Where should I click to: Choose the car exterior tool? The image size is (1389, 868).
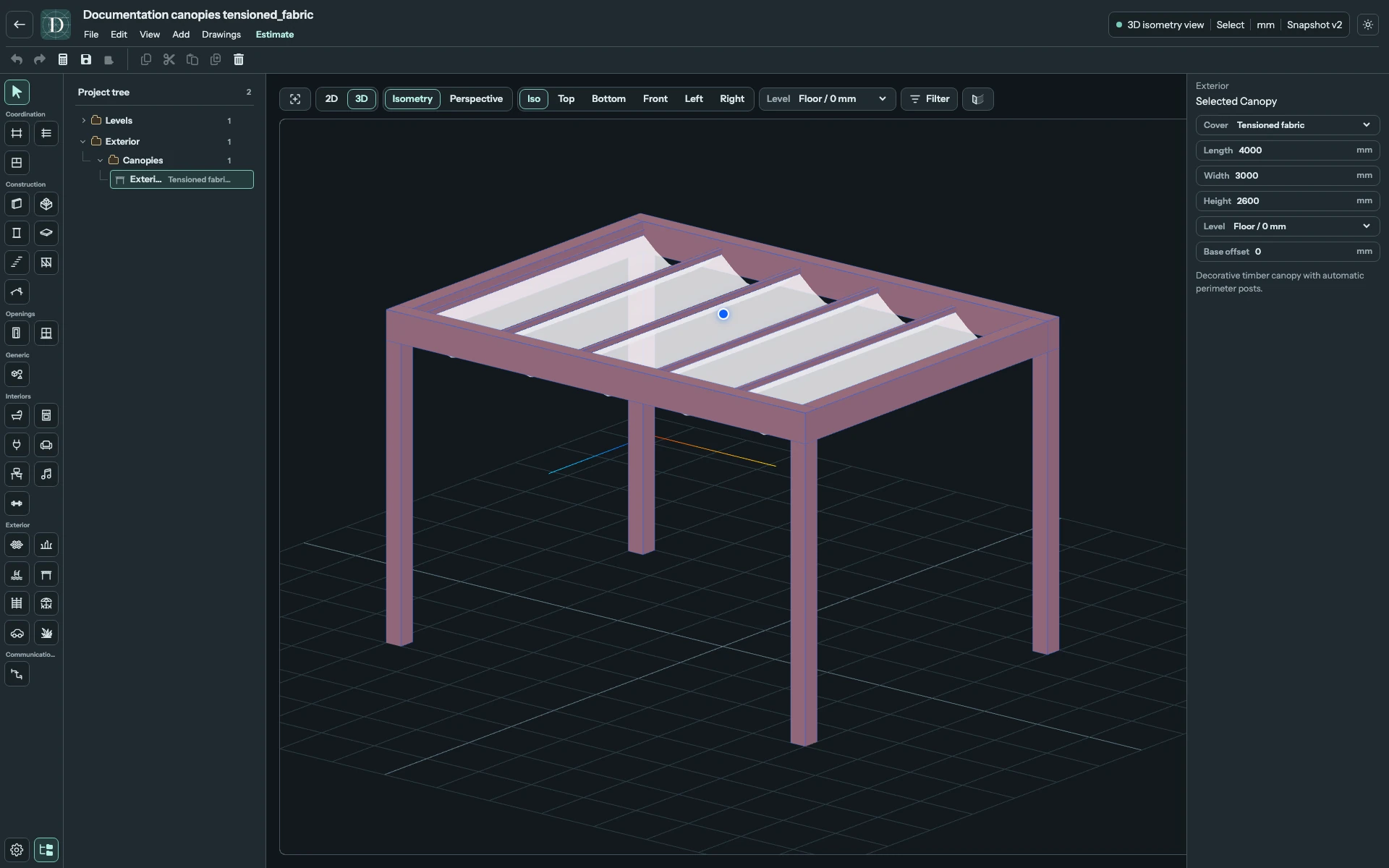pos(17,633)
